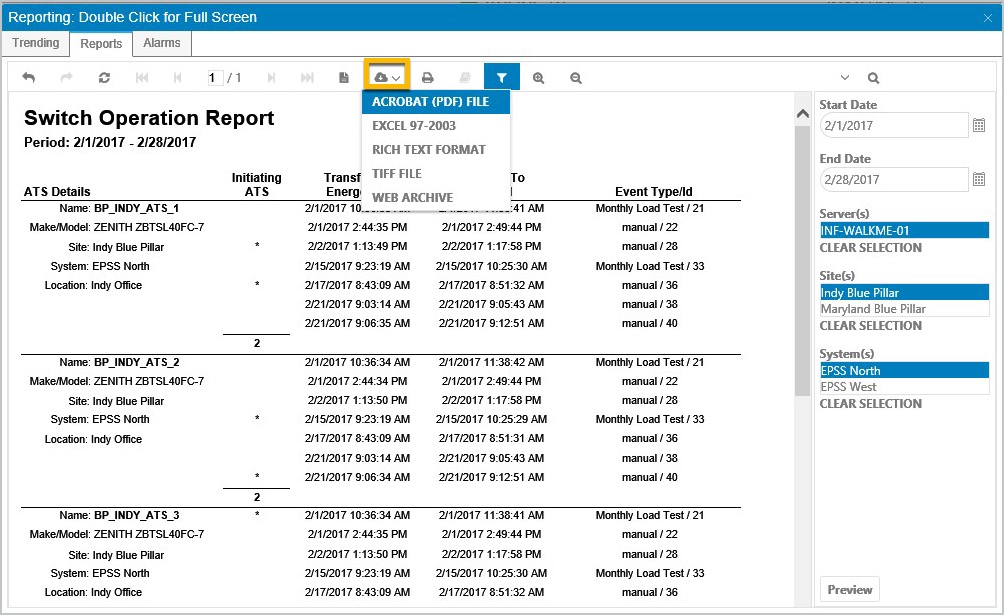Open the export cloud dropdown
Viewport: 1004px width, 615px height.
pos(387,78)
